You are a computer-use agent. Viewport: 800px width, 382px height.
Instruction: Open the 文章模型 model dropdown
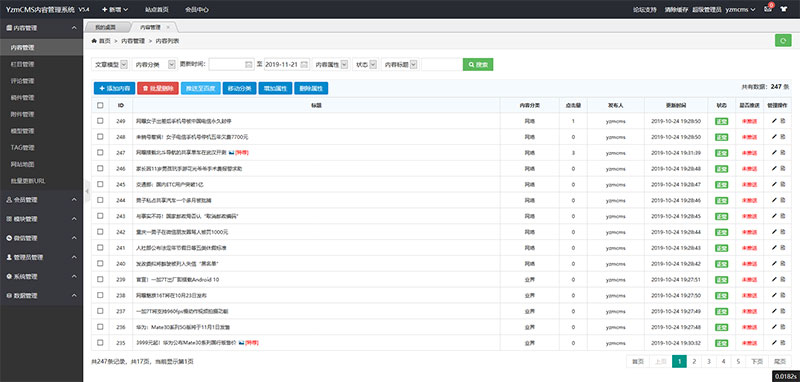coord(110,65)
